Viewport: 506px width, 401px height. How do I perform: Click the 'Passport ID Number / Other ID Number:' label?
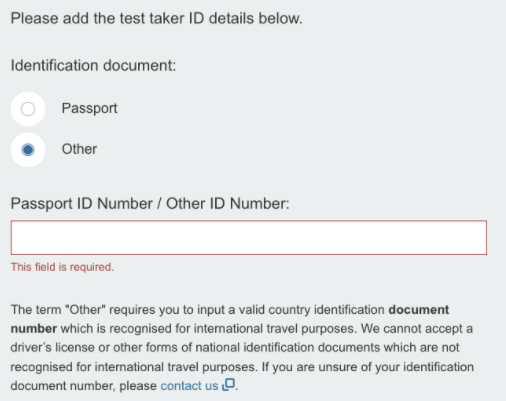coord(150,203)
